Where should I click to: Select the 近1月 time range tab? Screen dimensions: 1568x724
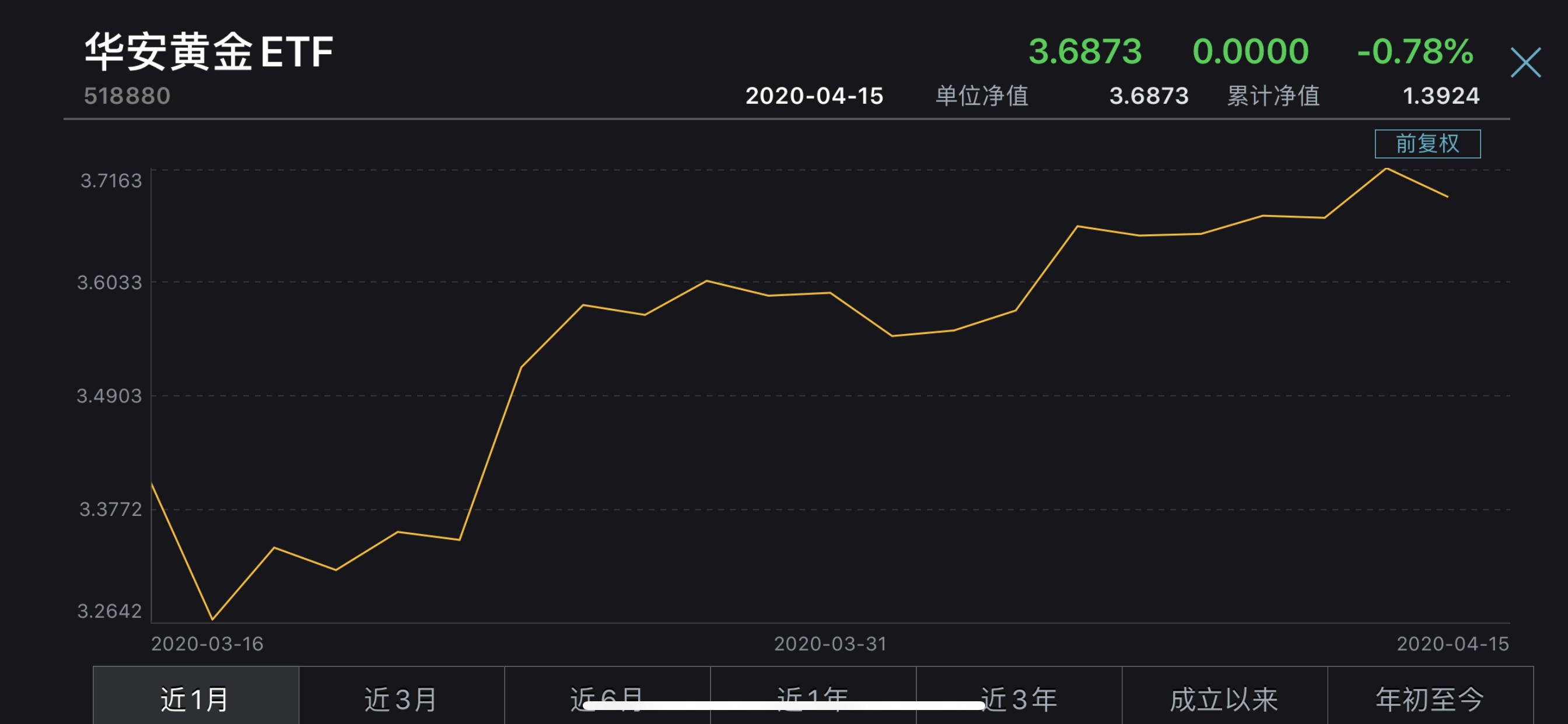[196, 697]
